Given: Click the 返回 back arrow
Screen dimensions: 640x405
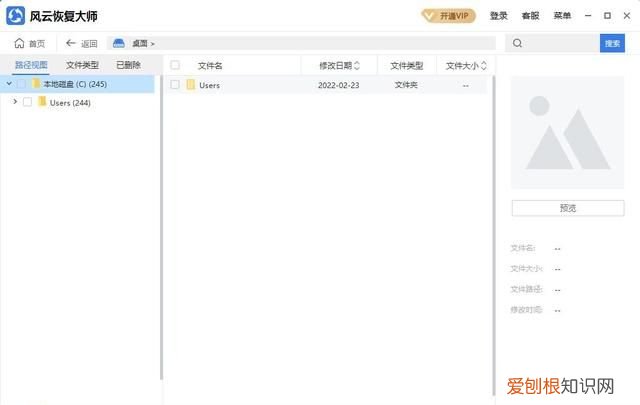Looking at the screenshot, I should tap(71, 43).
